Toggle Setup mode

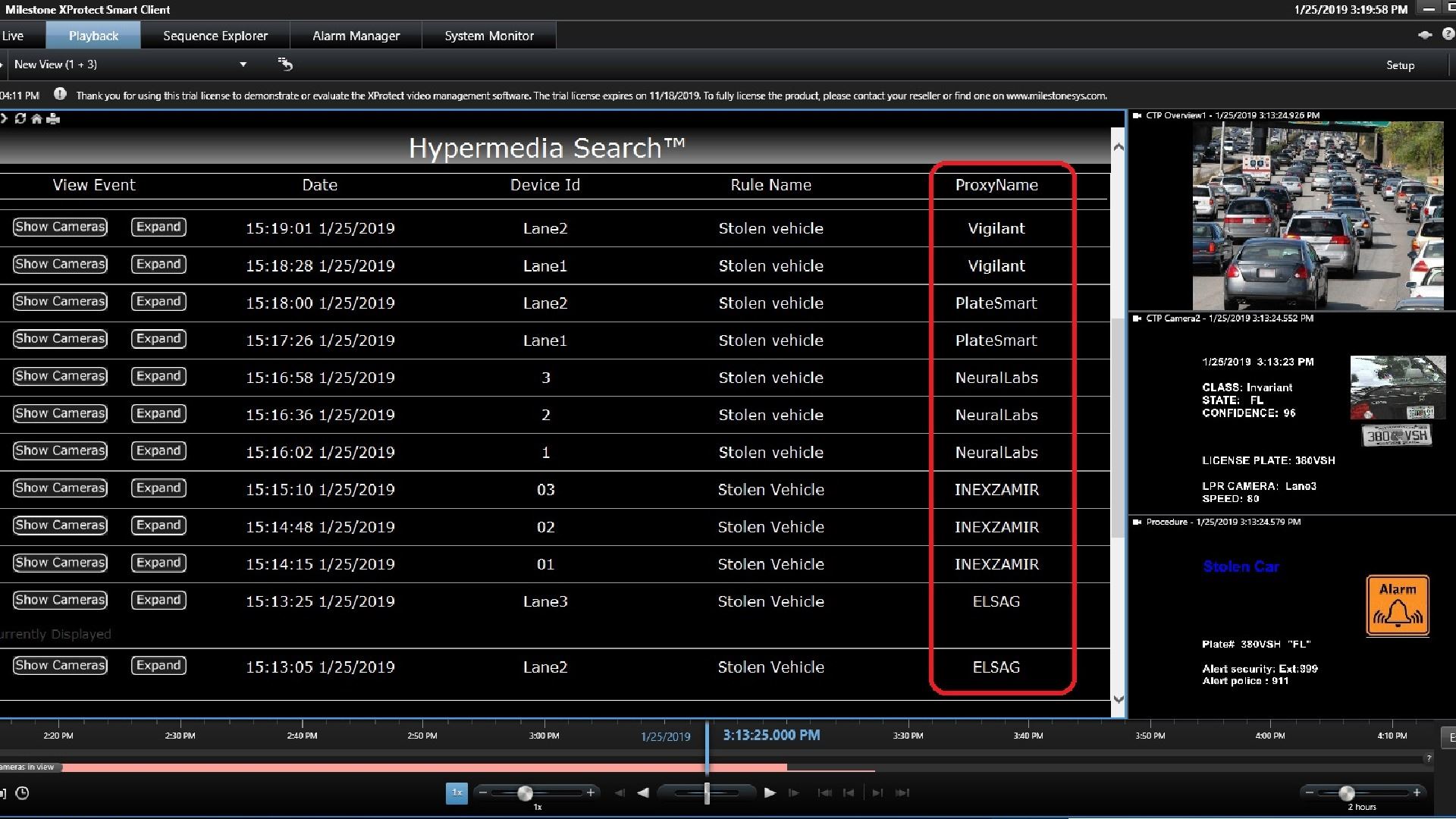(x=1400, y=65)
